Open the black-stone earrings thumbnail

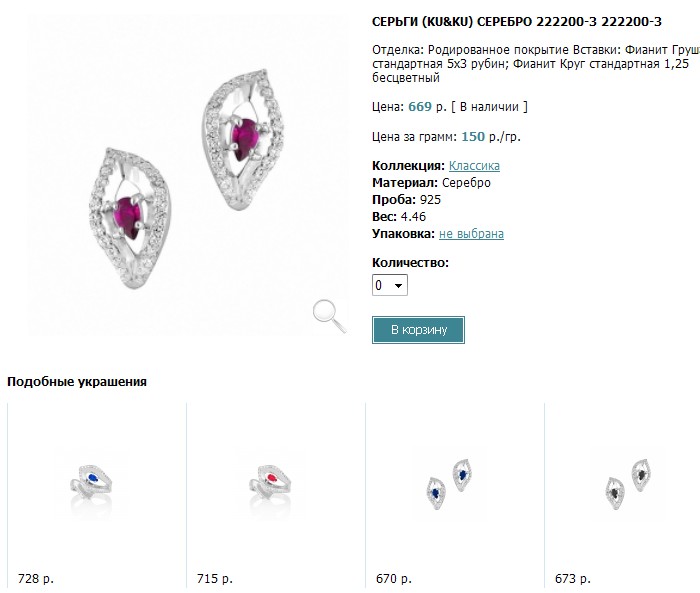pyautogui.click(x=627, y=484)
